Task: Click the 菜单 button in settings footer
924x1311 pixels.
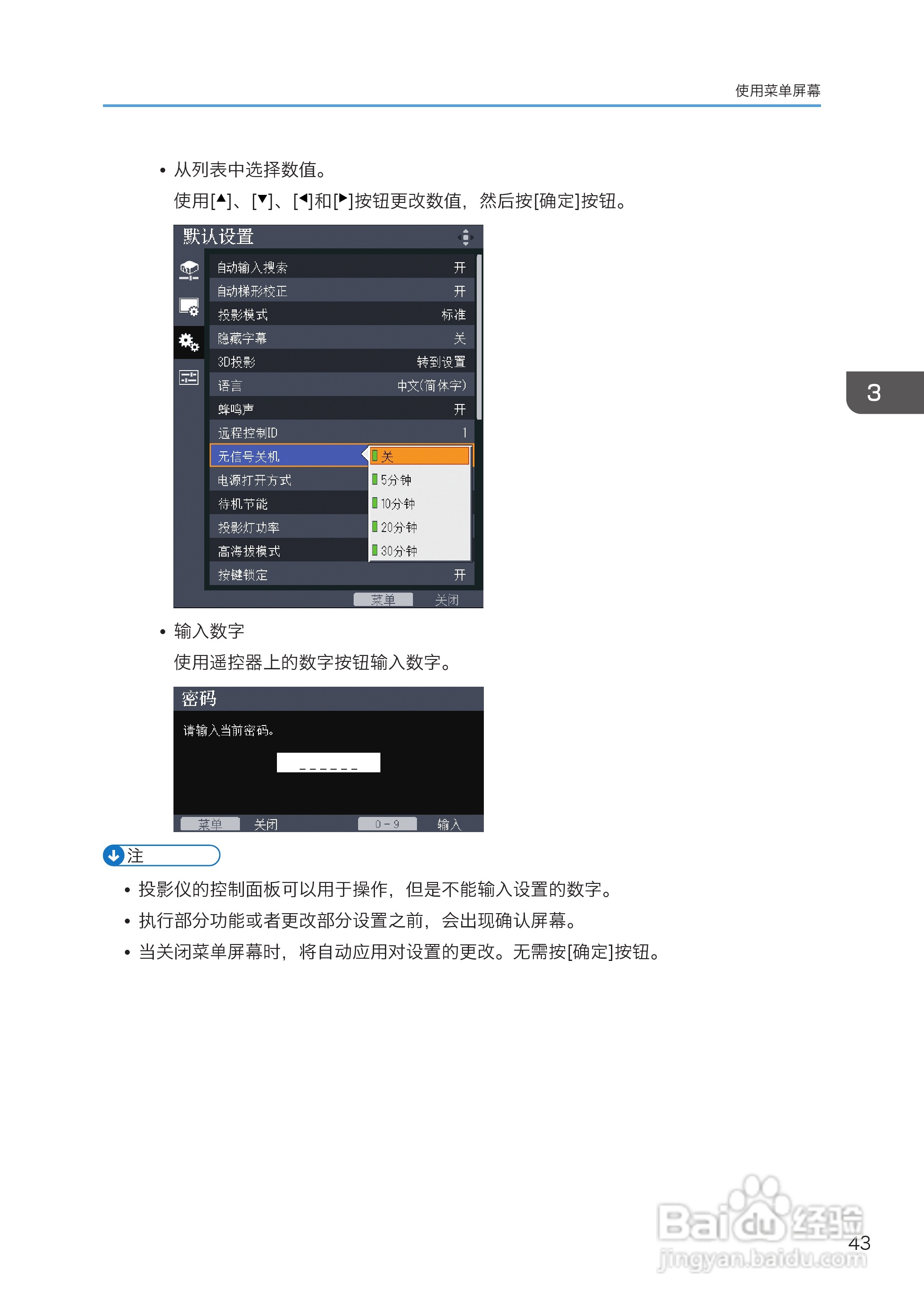Action: point(383,600)
